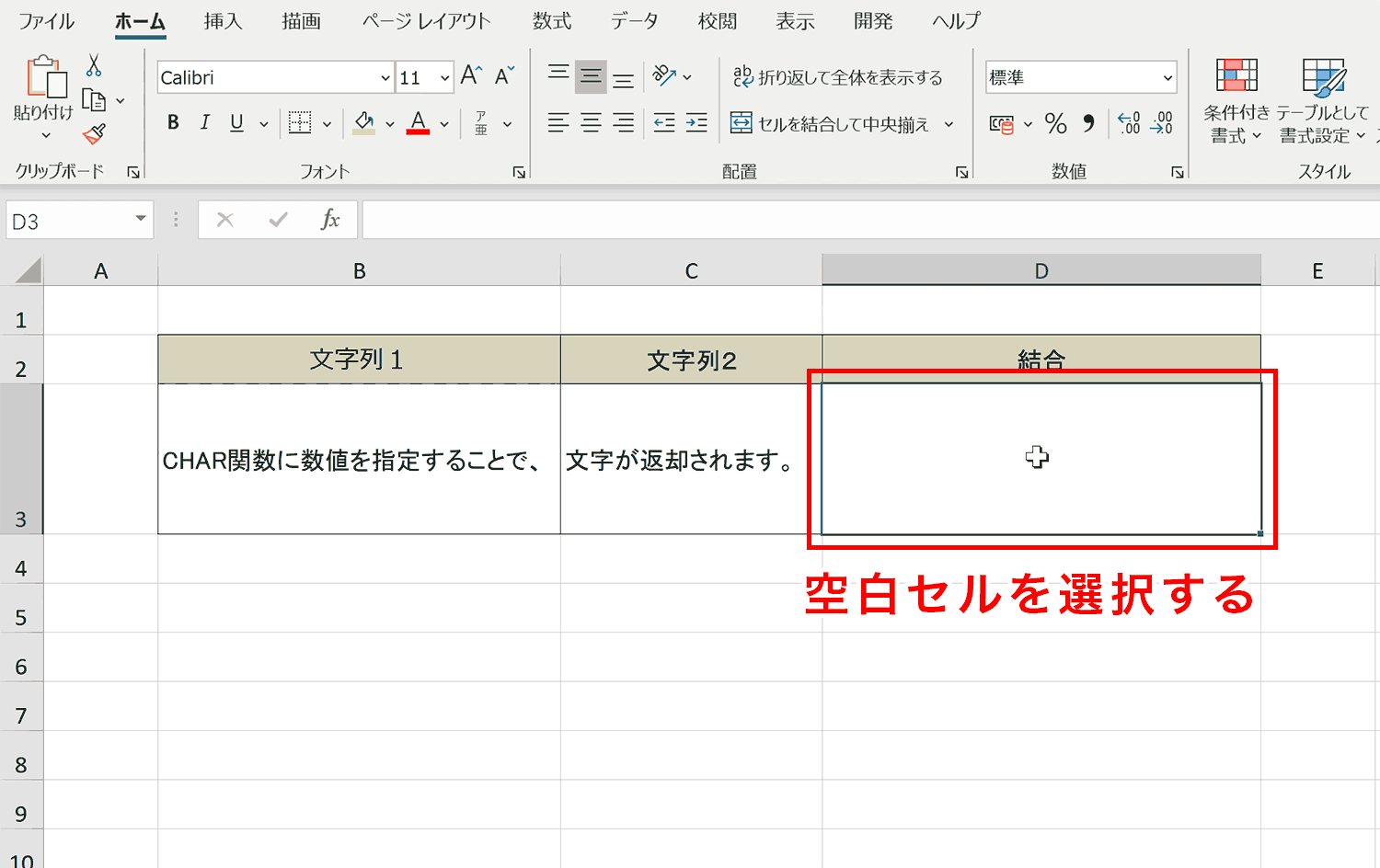Decrease indent icon
This screenshot has width=1380, height=868.
tap(664, 123)
